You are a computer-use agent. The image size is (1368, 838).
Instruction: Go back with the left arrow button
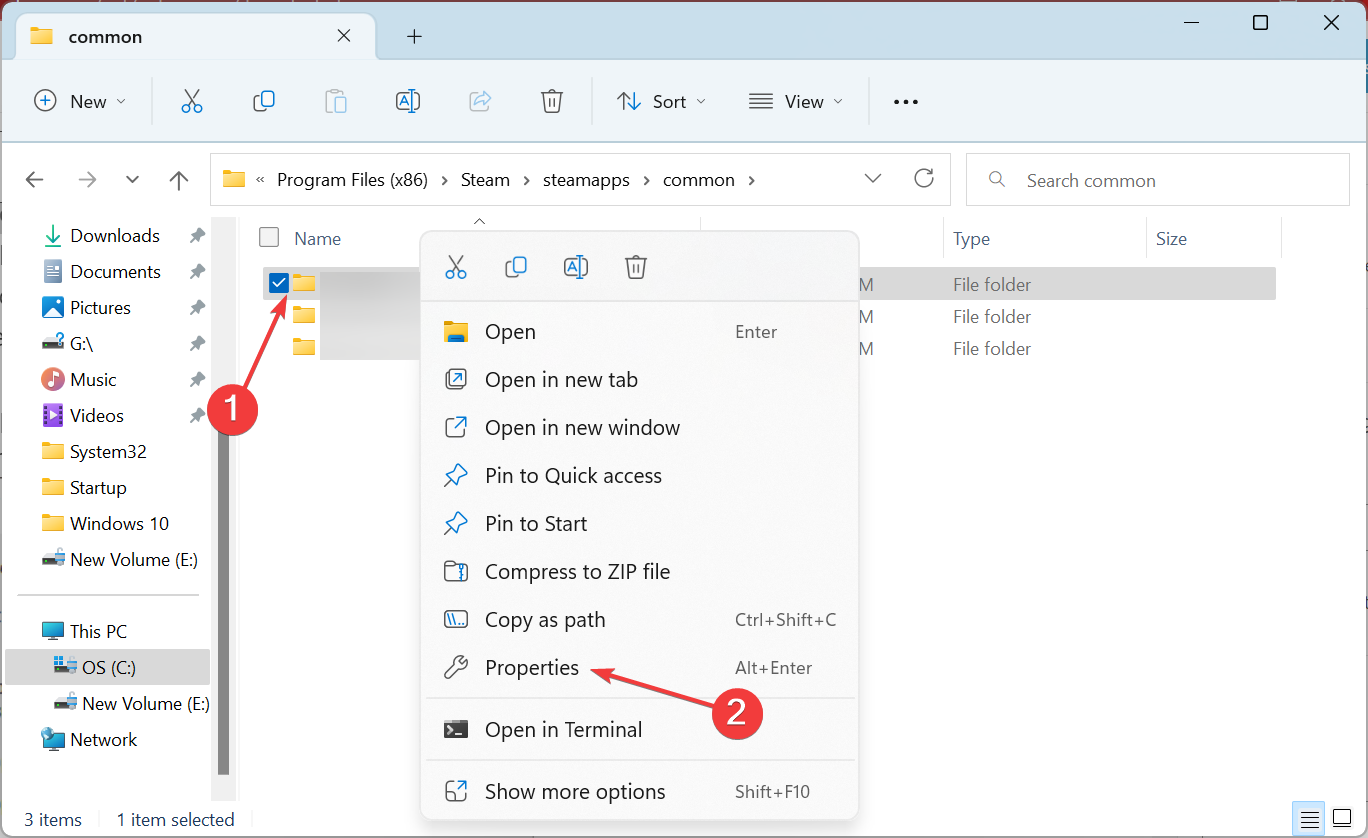click(x=35, y=180)
